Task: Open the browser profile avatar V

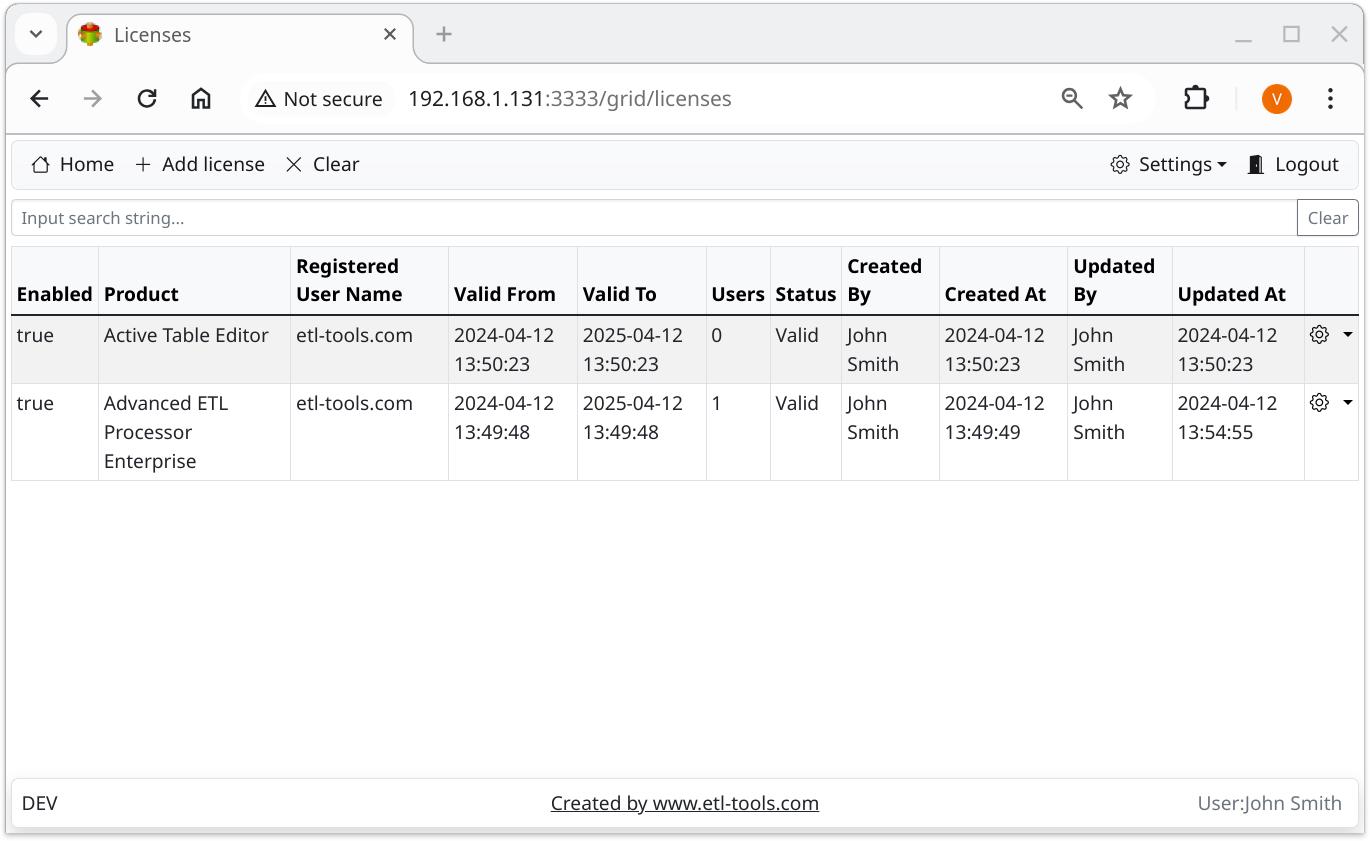Action: [1276, 98]
